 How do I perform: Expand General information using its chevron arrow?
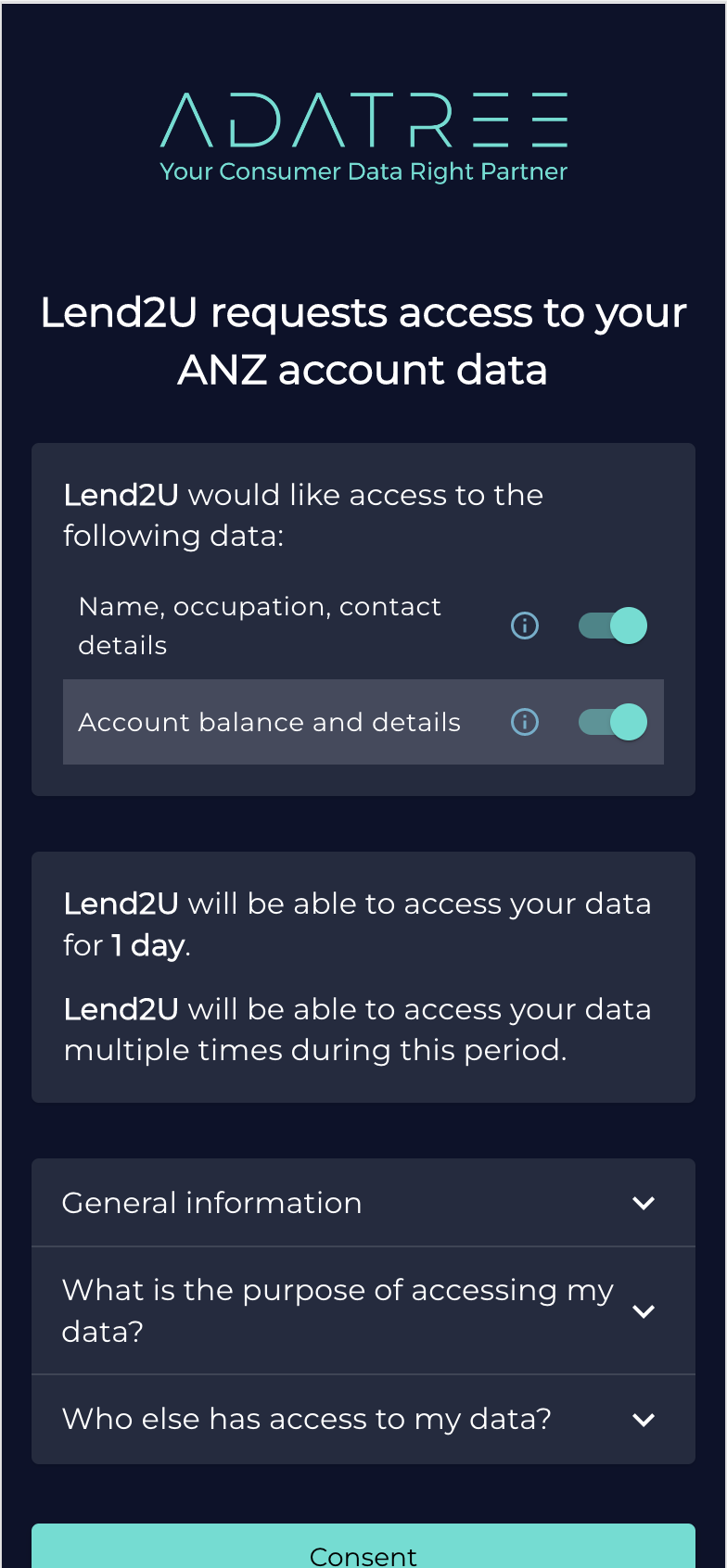[644, 1203]
